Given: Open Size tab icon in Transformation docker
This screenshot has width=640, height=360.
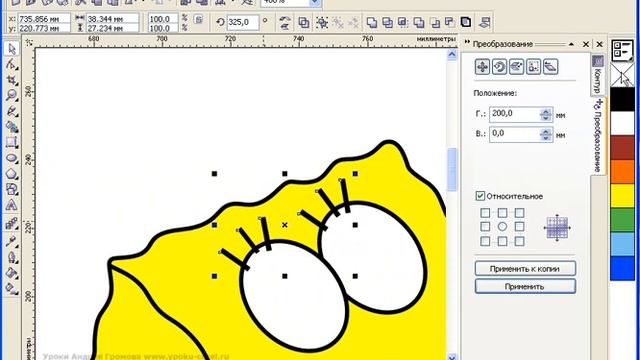Looking at the screenshot, I should click(x=533, y=67).
